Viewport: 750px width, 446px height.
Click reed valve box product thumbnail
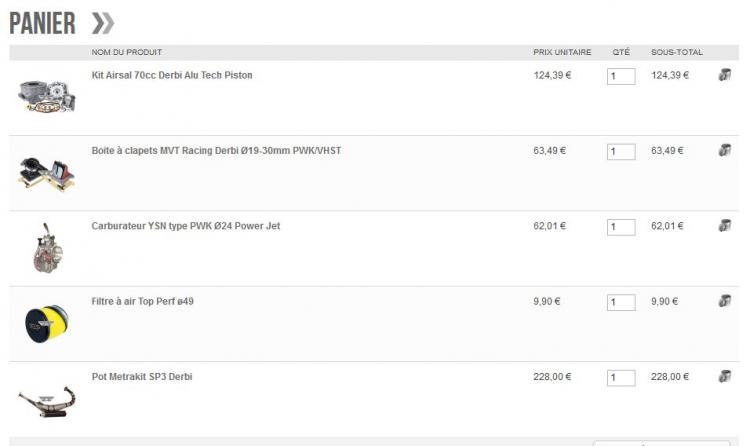(47, 173)
